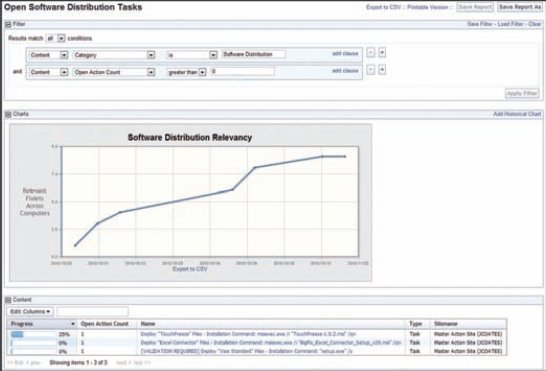Remove the Open Action Count clause with the minus button
546x371 pixels.
click(x=371, y=70)
